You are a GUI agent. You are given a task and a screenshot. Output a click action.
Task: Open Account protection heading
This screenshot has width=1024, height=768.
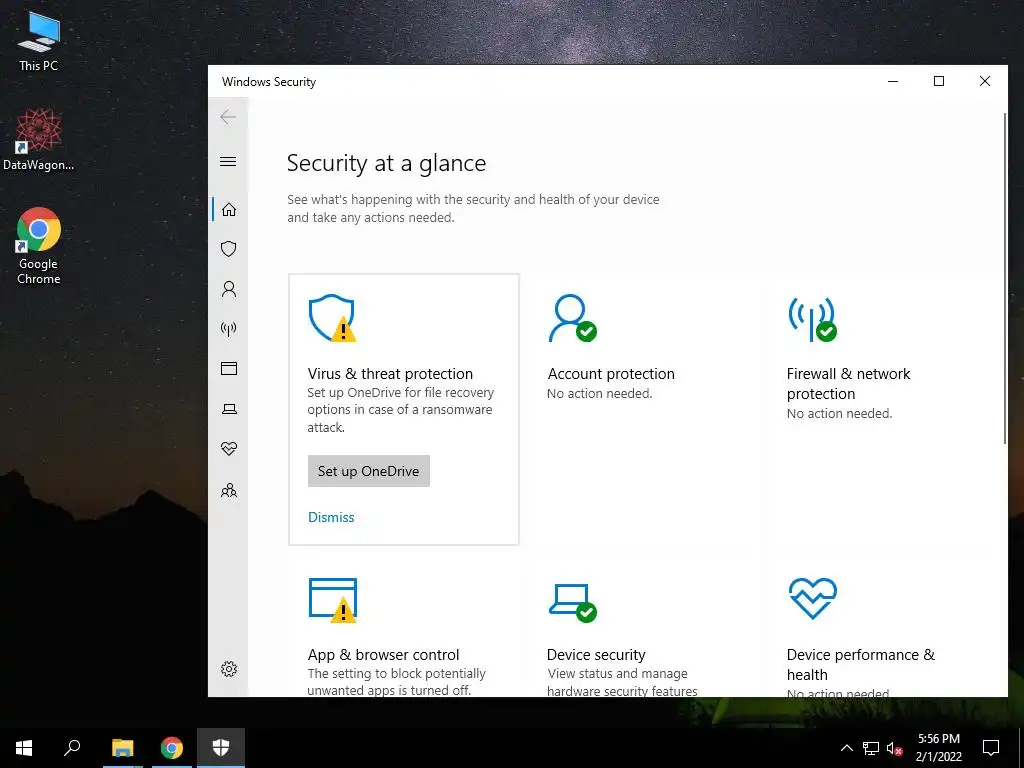click(x=611, y=374)
